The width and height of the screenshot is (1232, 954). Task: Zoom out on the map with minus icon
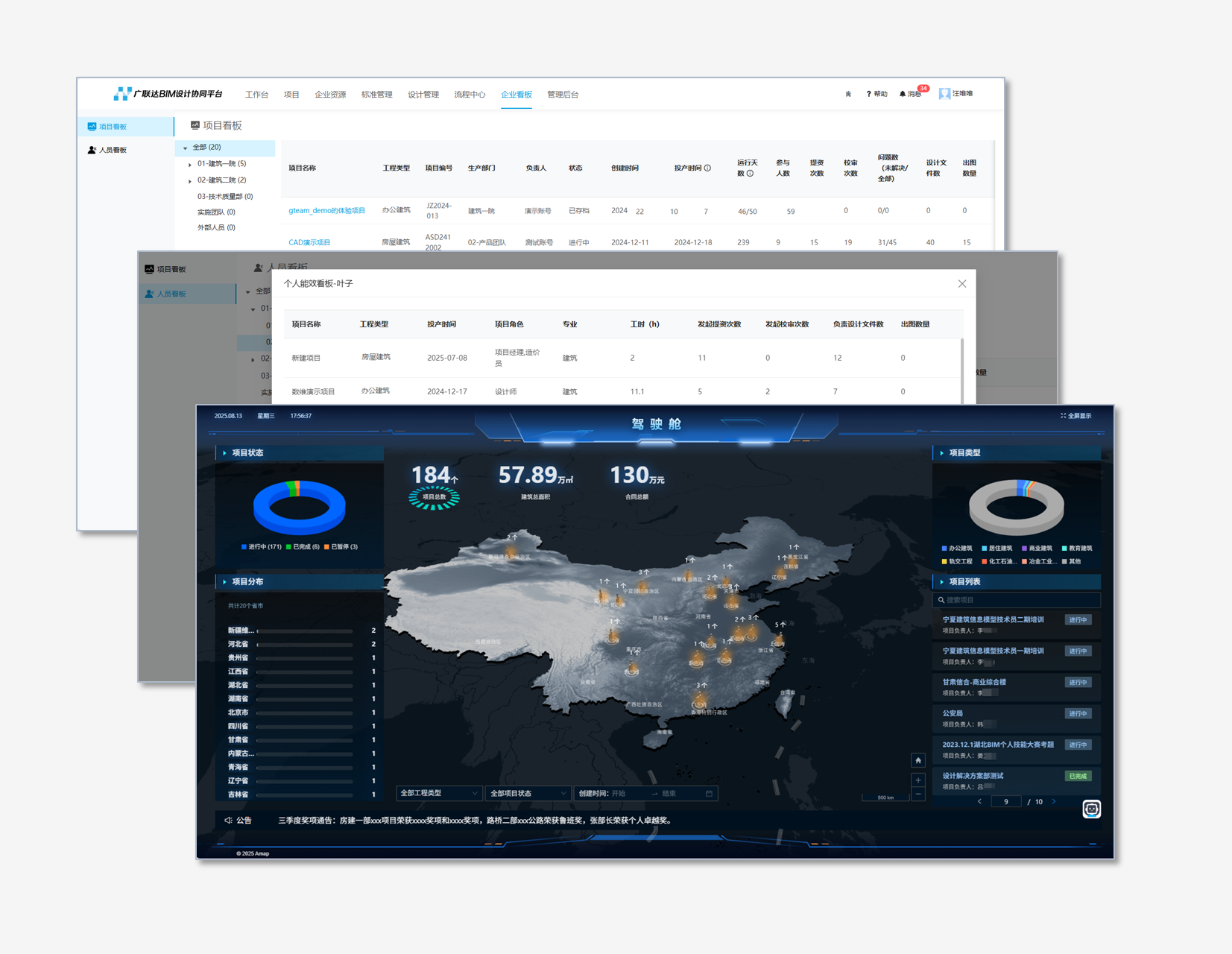point(918,795)
